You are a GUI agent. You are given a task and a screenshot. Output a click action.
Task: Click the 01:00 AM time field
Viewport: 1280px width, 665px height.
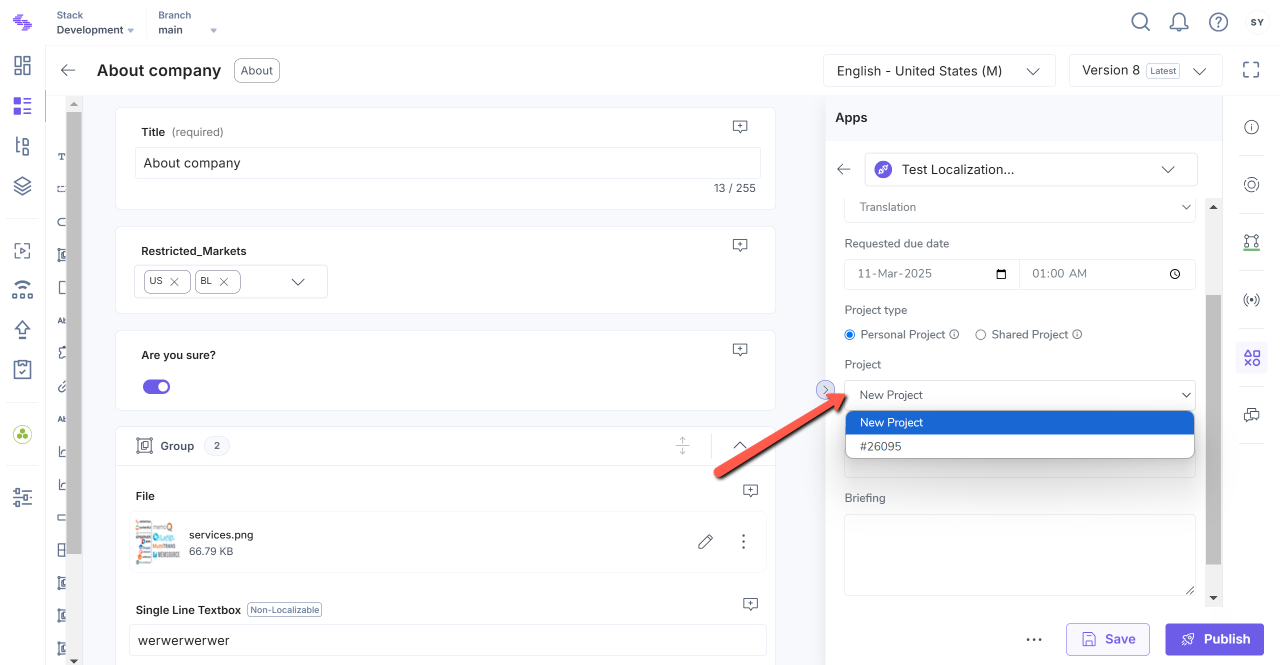(x=1107, y=274)
